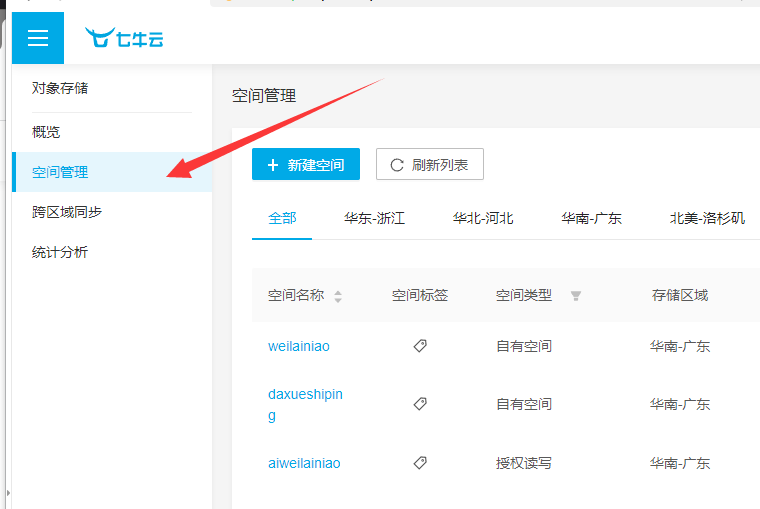Select 空间管理 in the sidebar
Screen dimensions: 760x509
[60, 172]
